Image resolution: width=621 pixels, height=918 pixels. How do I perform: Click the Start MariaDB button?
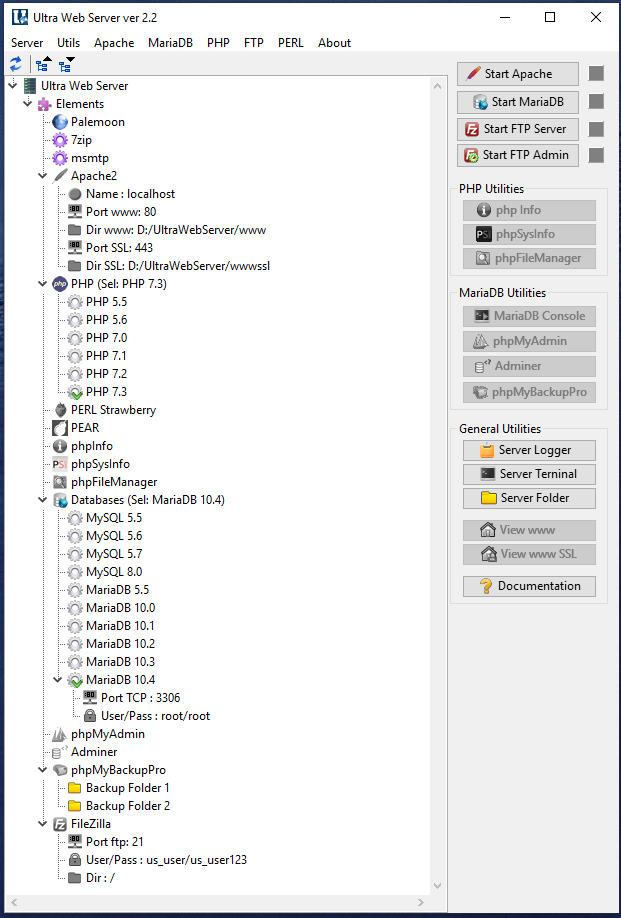pos(518,102)
